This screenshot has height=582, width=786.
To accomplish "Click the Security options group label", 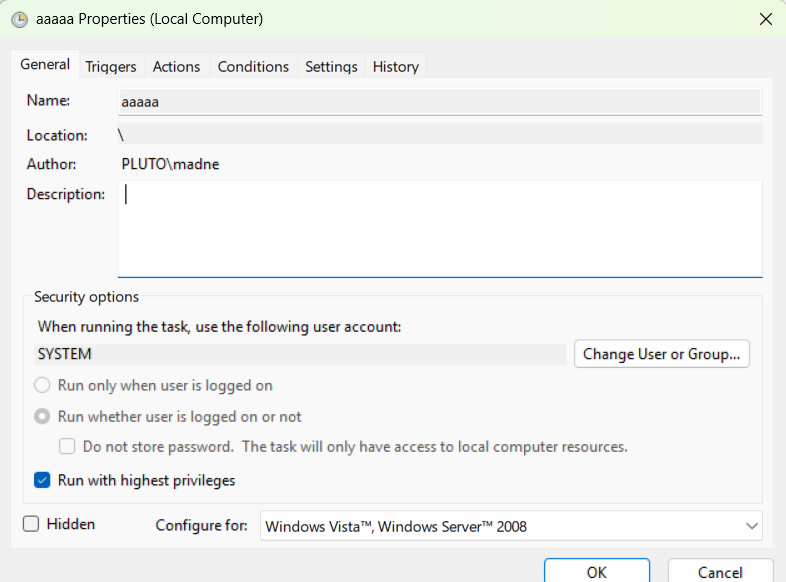I will coord(86,297).
